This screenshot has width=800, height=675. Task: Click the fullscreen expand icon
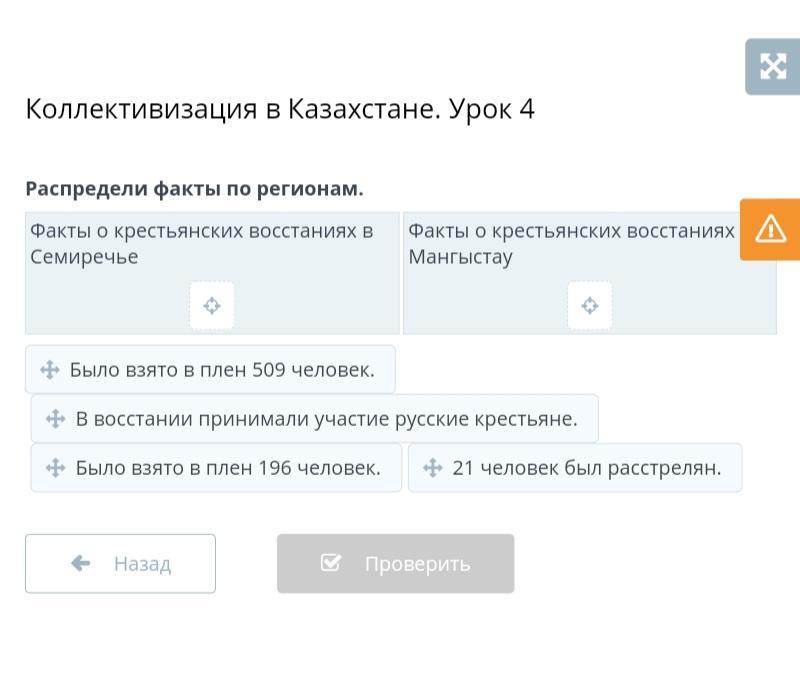pyautogui.click(x=772, y=67)
